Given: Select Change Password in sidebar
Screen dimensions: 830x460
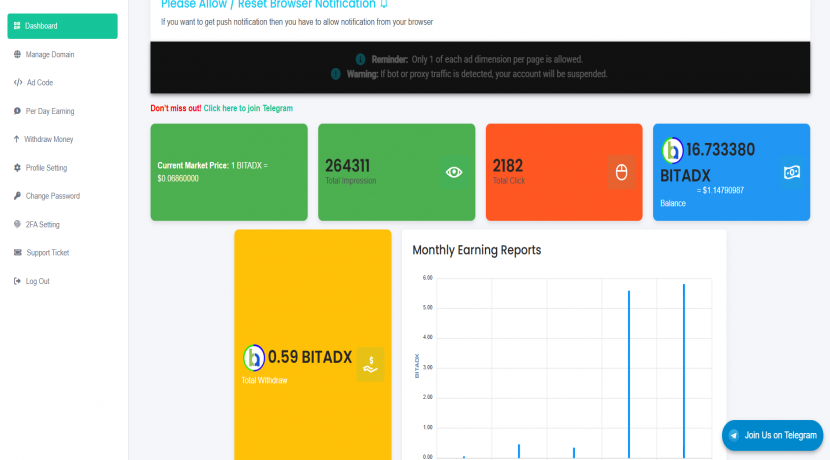Looking at the screenshot, I should point(52,196).
